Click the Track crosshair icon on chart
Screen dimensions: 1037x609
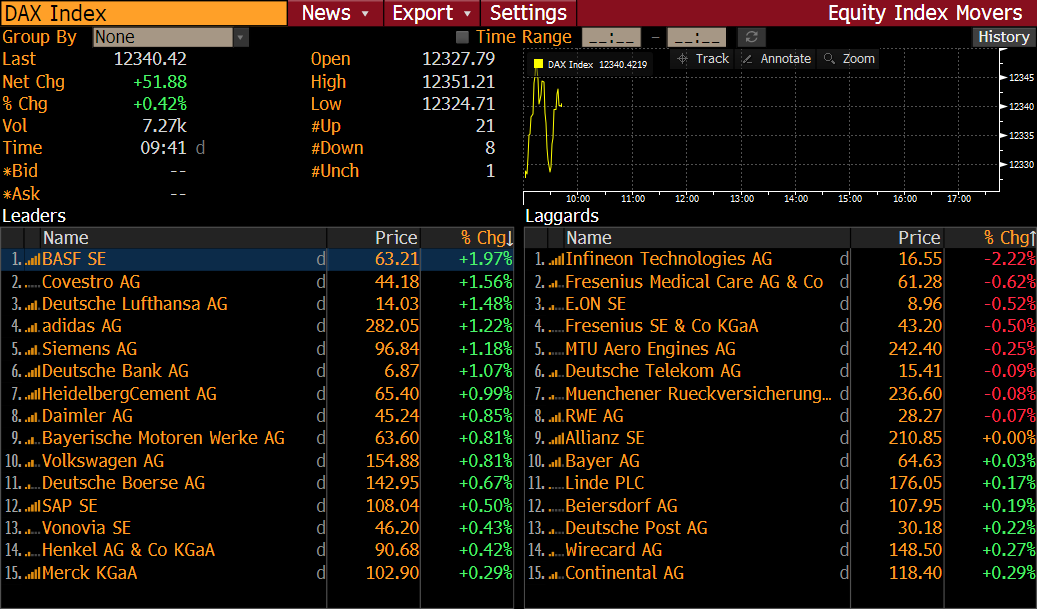click(683, 59)
